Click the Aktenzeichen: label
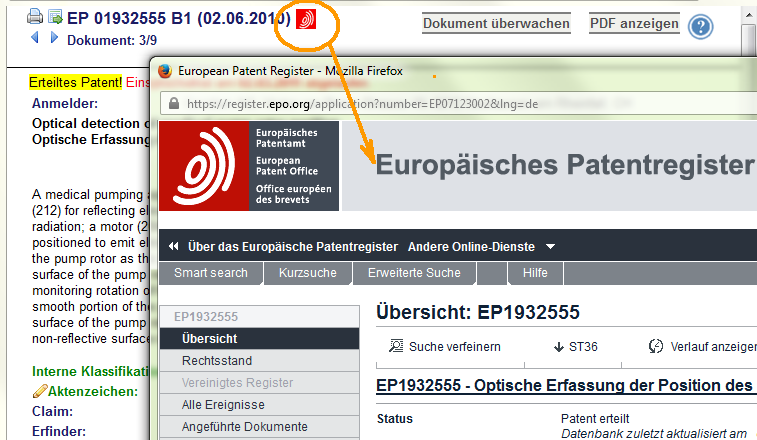Screen dimensions: 757x440 [x=93, y=391]
